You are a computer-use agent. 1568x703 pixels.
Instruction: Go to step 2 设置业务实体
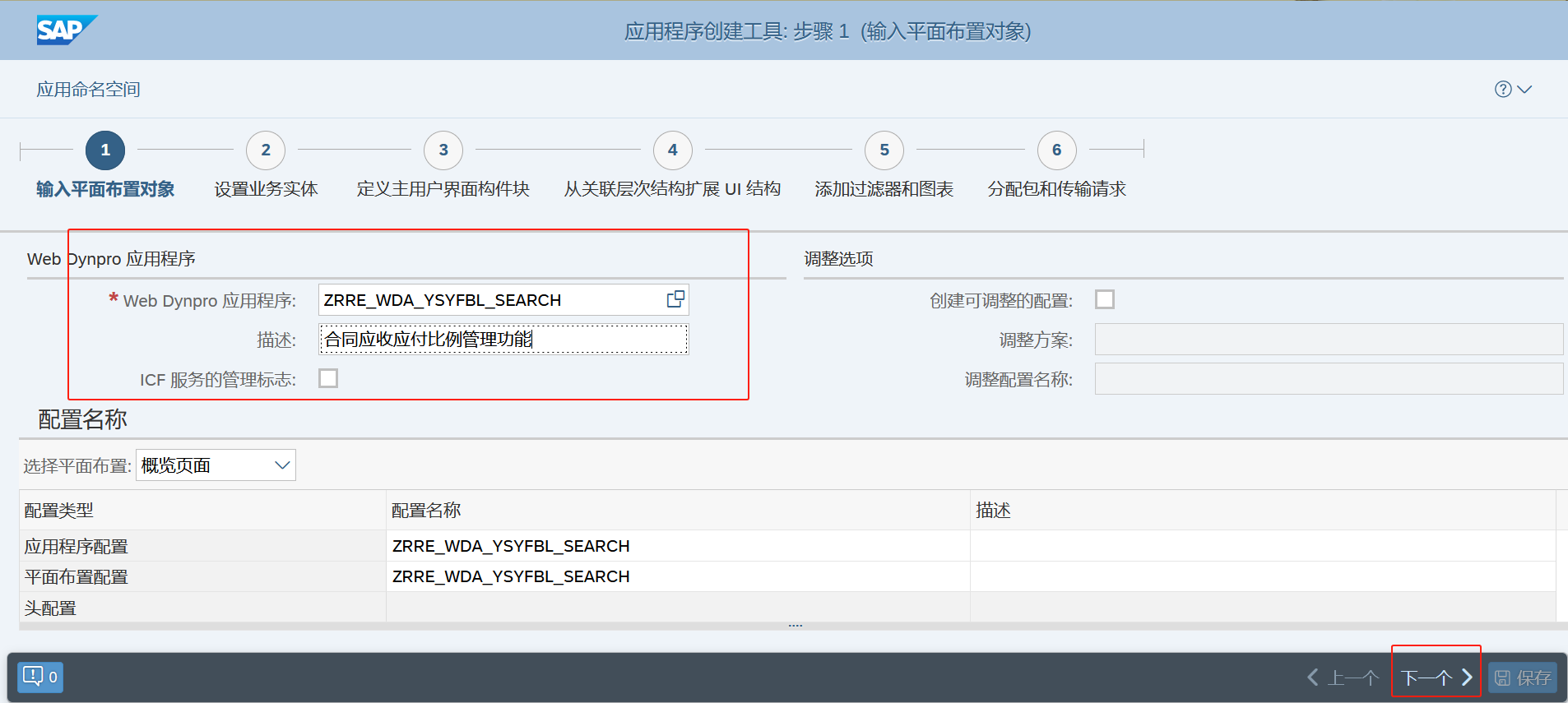point(266,150)
